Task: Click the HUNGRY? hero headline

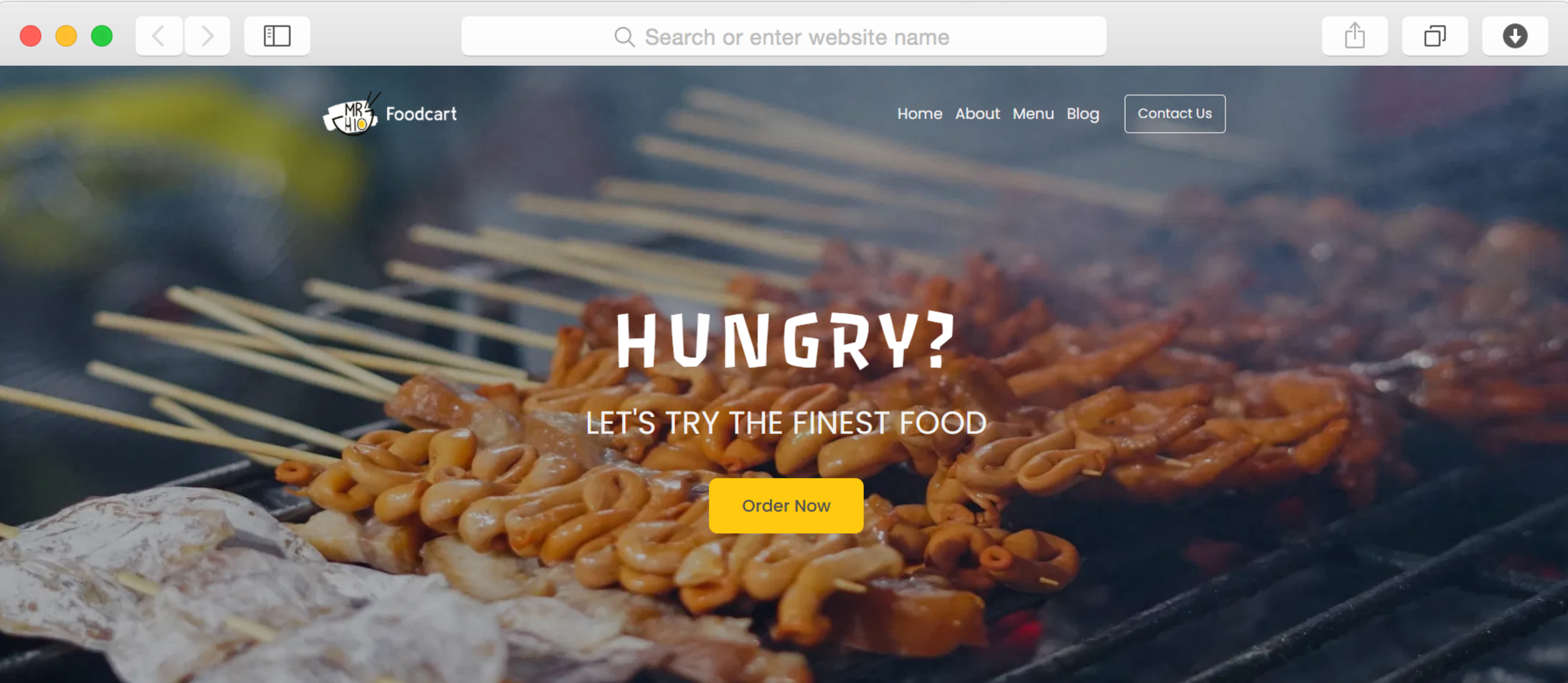Action: coord(786,340)
